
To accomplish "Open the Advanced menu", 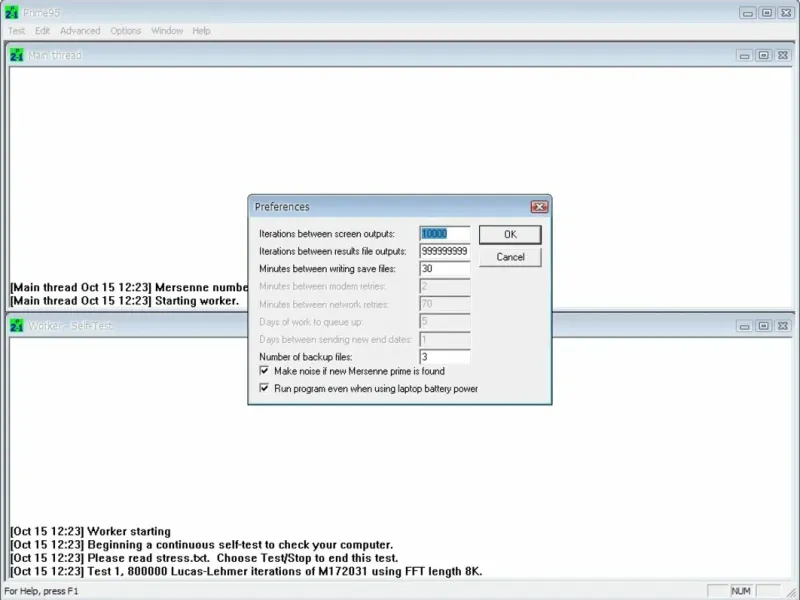I will coord(80,31).
